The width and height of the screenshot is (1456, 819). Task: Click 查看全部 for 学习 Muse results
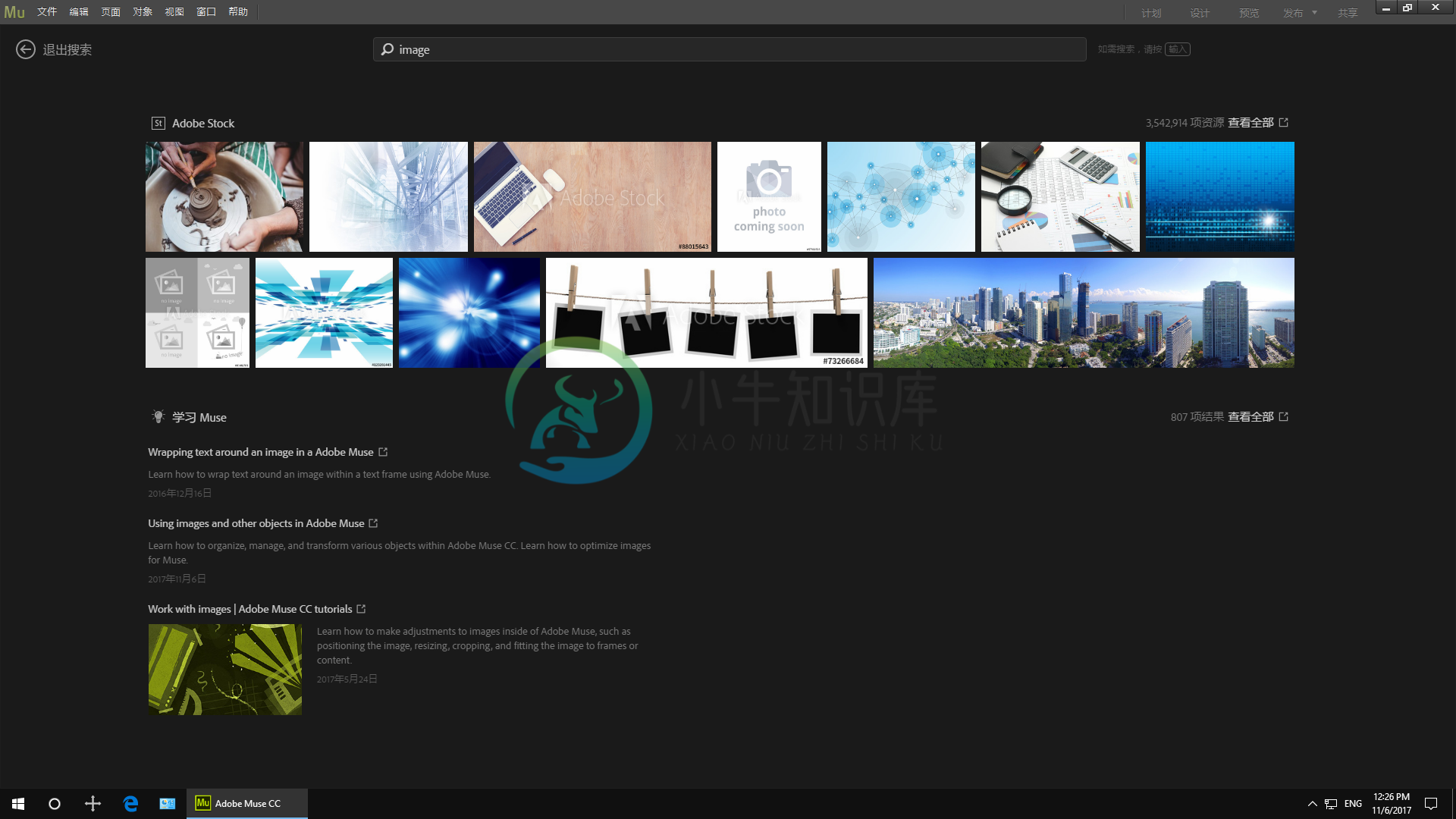1250,416
